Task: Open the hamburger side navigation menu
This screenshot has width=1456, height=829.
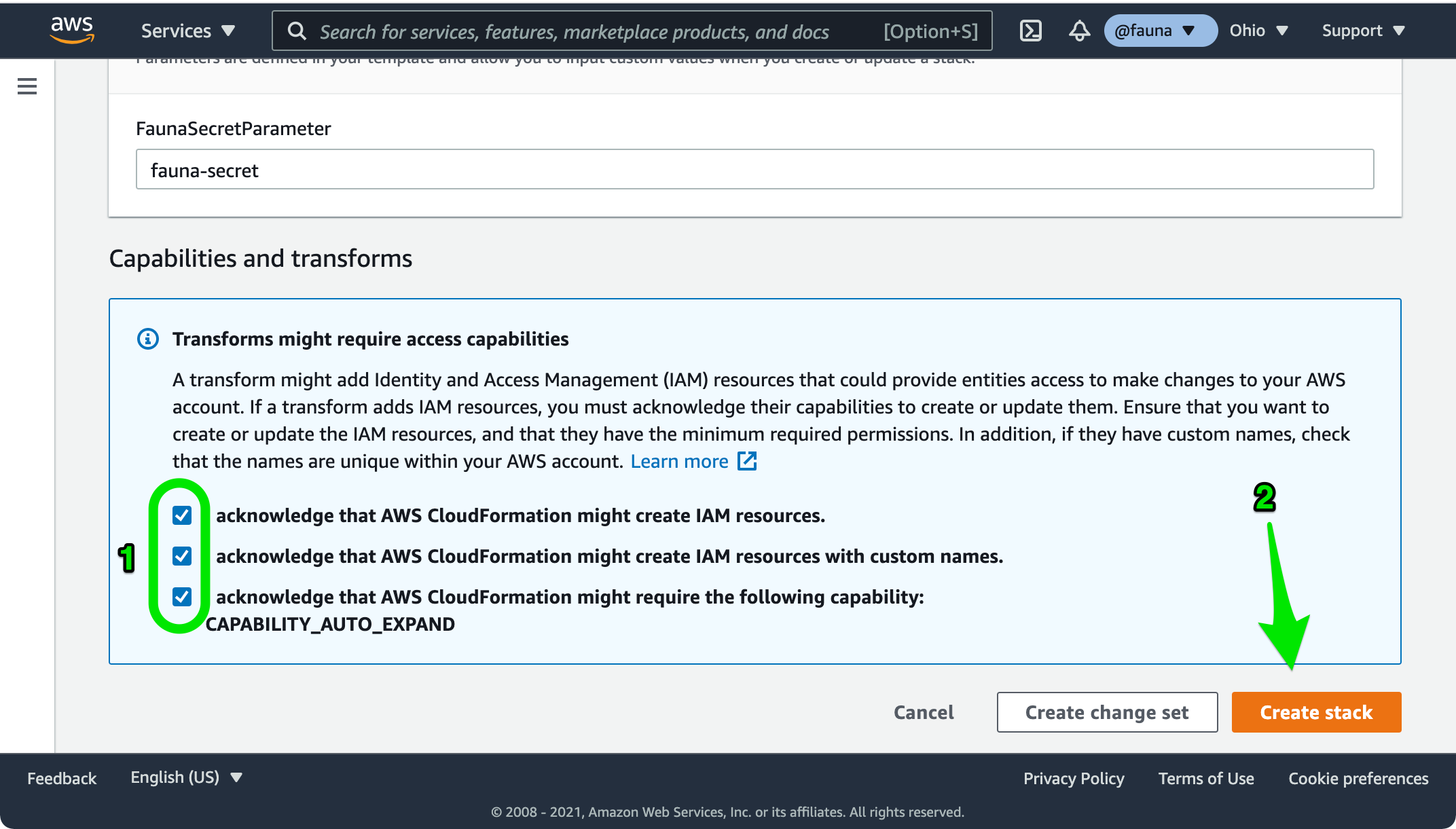Action: [27, 86]
